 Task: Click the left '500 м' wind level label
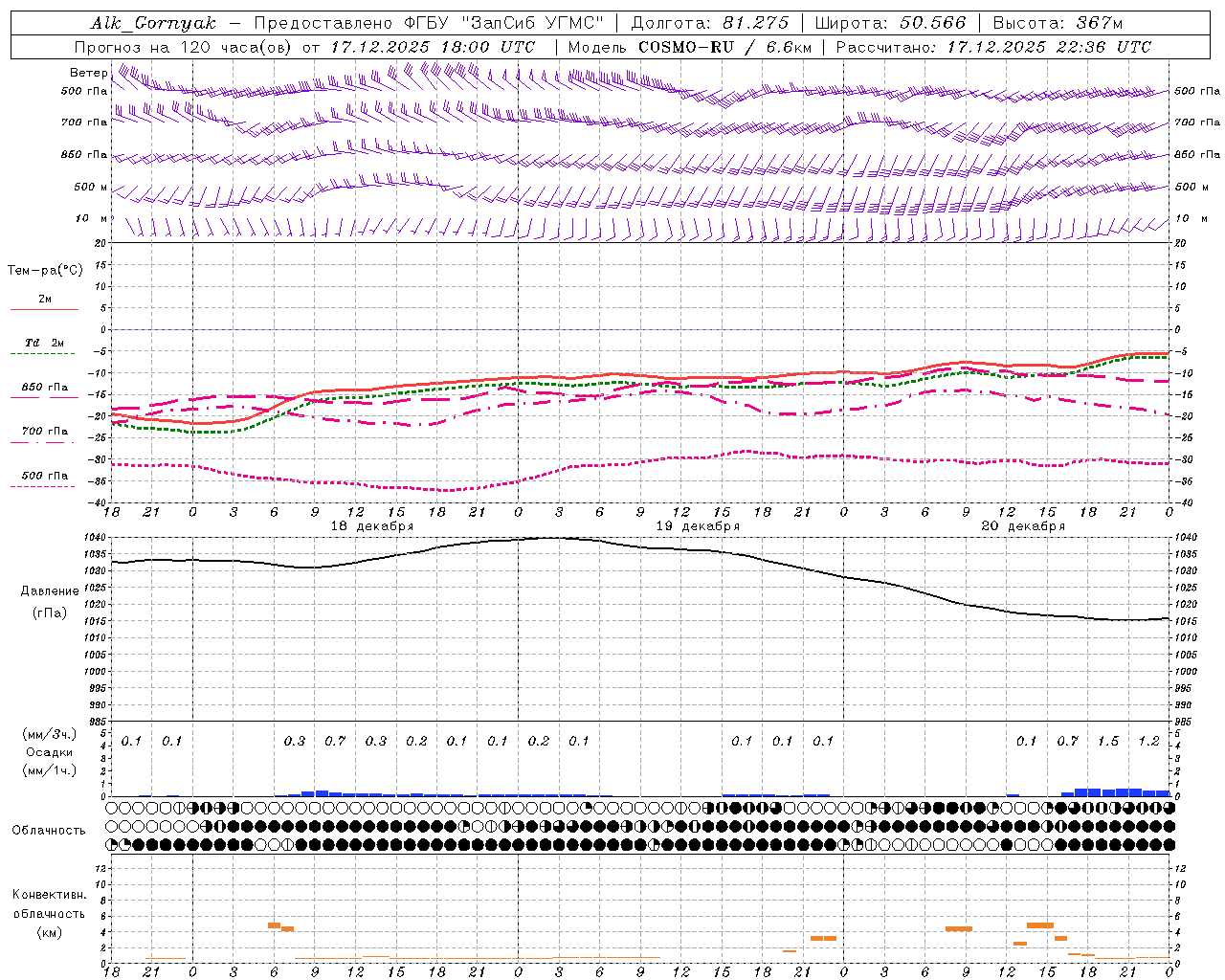(90, 187)
